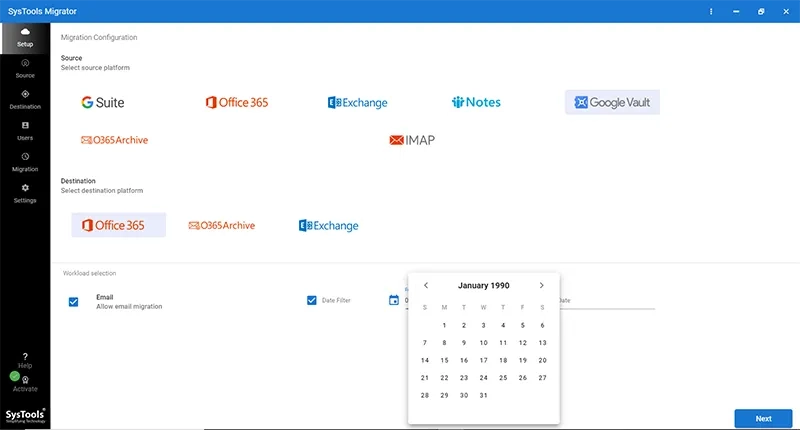Click the Migration Configuration heading
The image size is (800, 430).
[x=99, y=37]
